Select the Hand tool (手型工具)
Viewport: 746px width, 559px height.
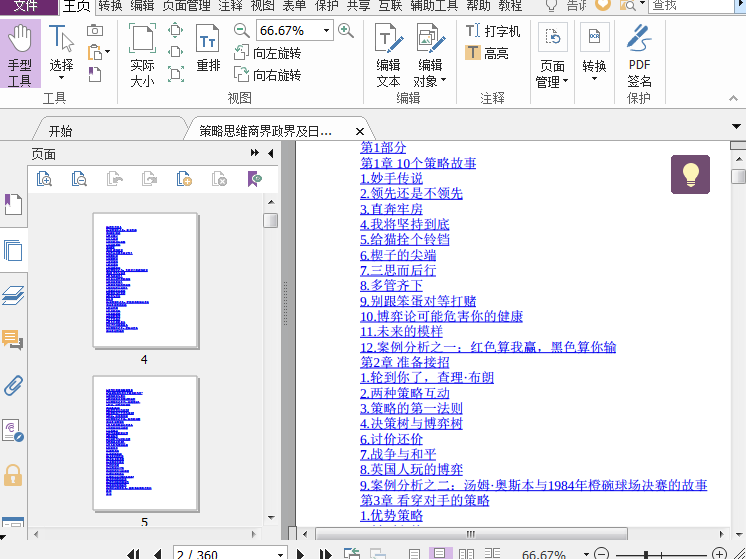[20, 55]
